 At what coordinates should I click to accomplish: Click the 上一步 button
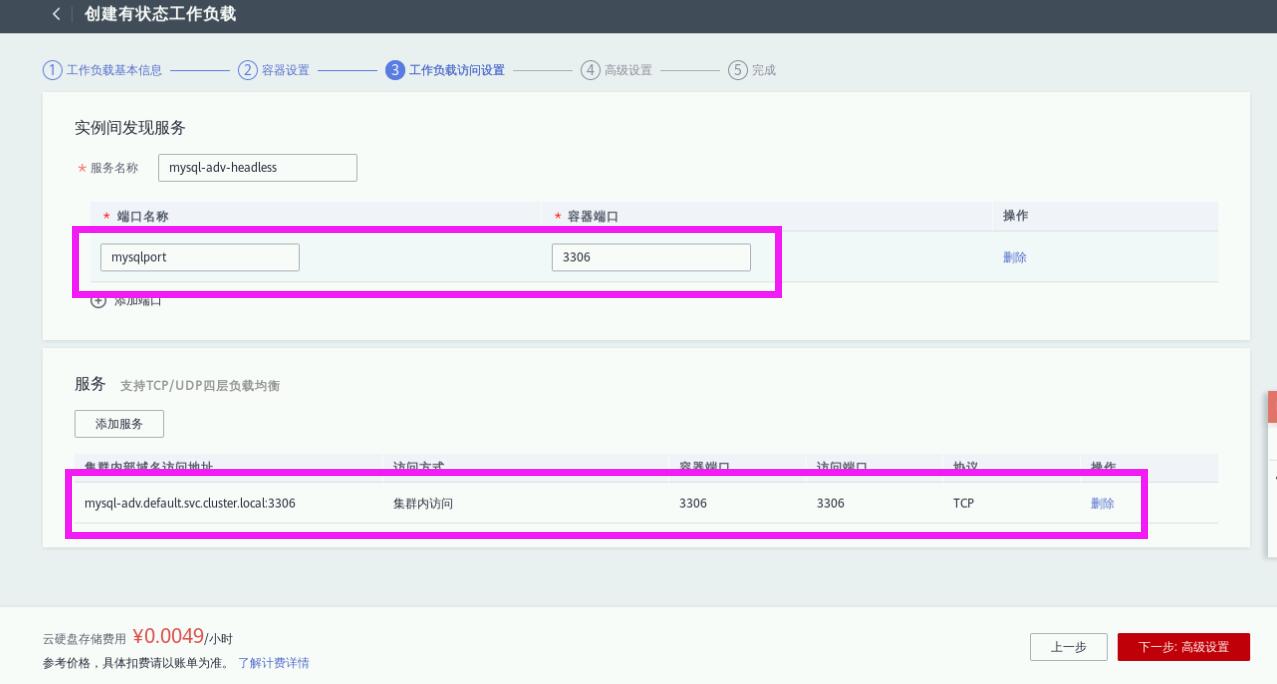click(x=1068, y=647)
